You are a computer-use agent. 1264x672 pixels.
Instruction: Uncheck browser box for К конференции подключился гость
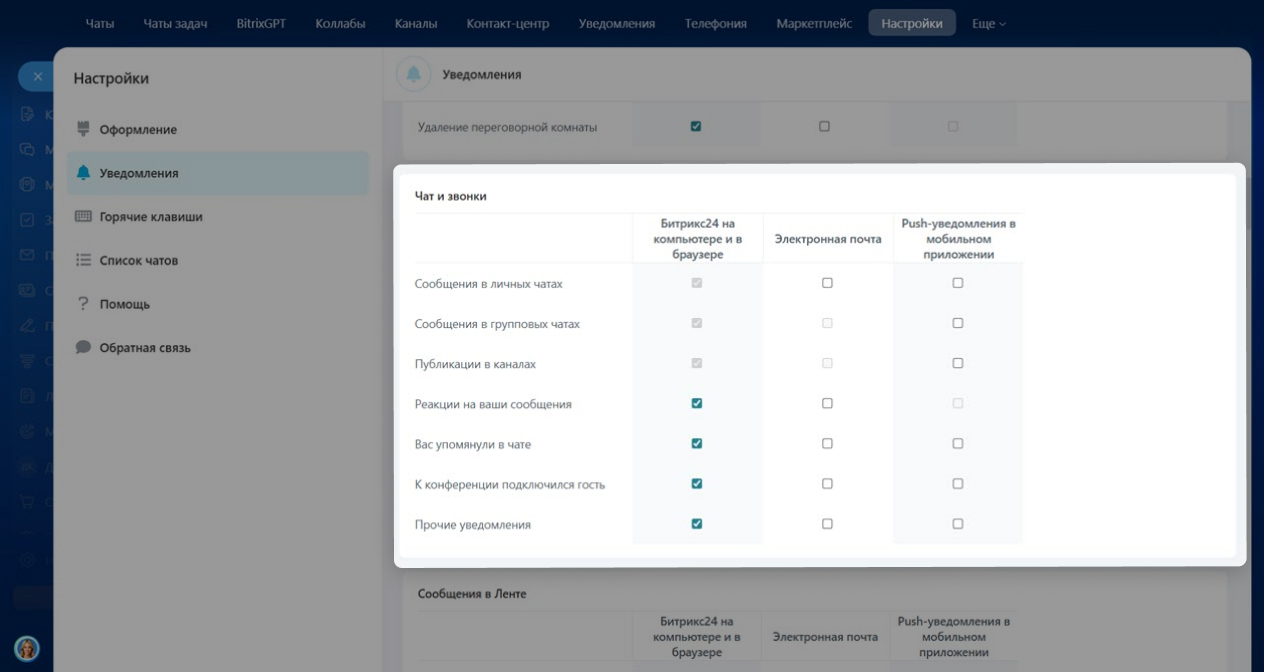[x=697, y=484]
